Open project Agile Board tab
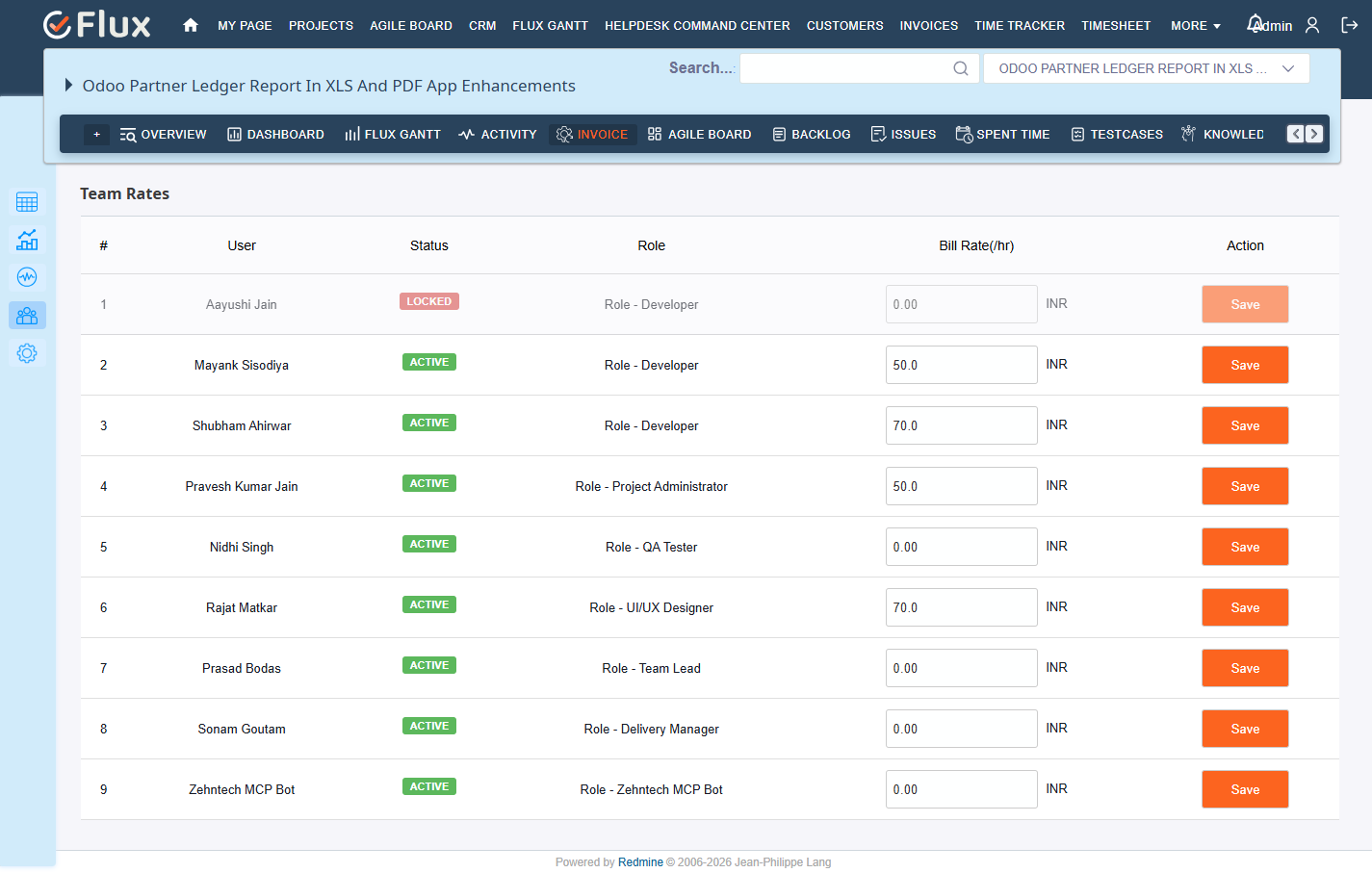Viewport: 1372px width, 873px height. [x=699, y=135]
